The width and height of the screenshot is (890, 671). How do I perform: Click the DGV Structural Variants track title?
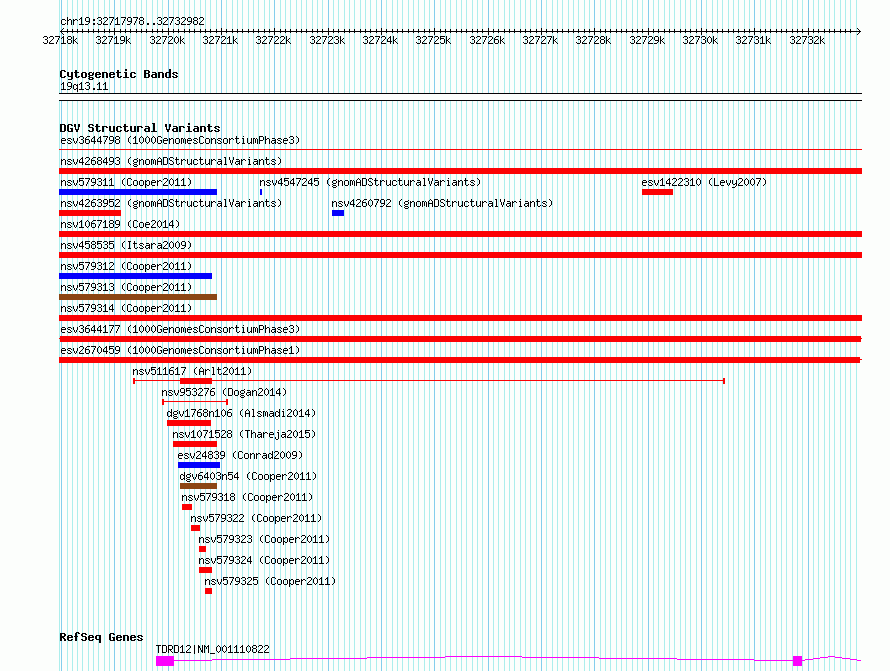click(140, 128)
